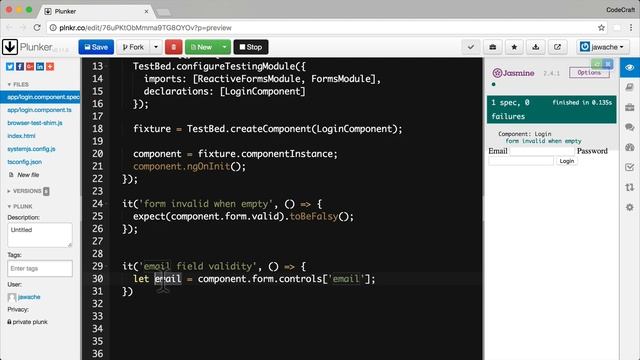Open the laptop panel in sidebar
Image resolution: width=640 pixels, height=360 pixels.
click(x=630, y=87)
